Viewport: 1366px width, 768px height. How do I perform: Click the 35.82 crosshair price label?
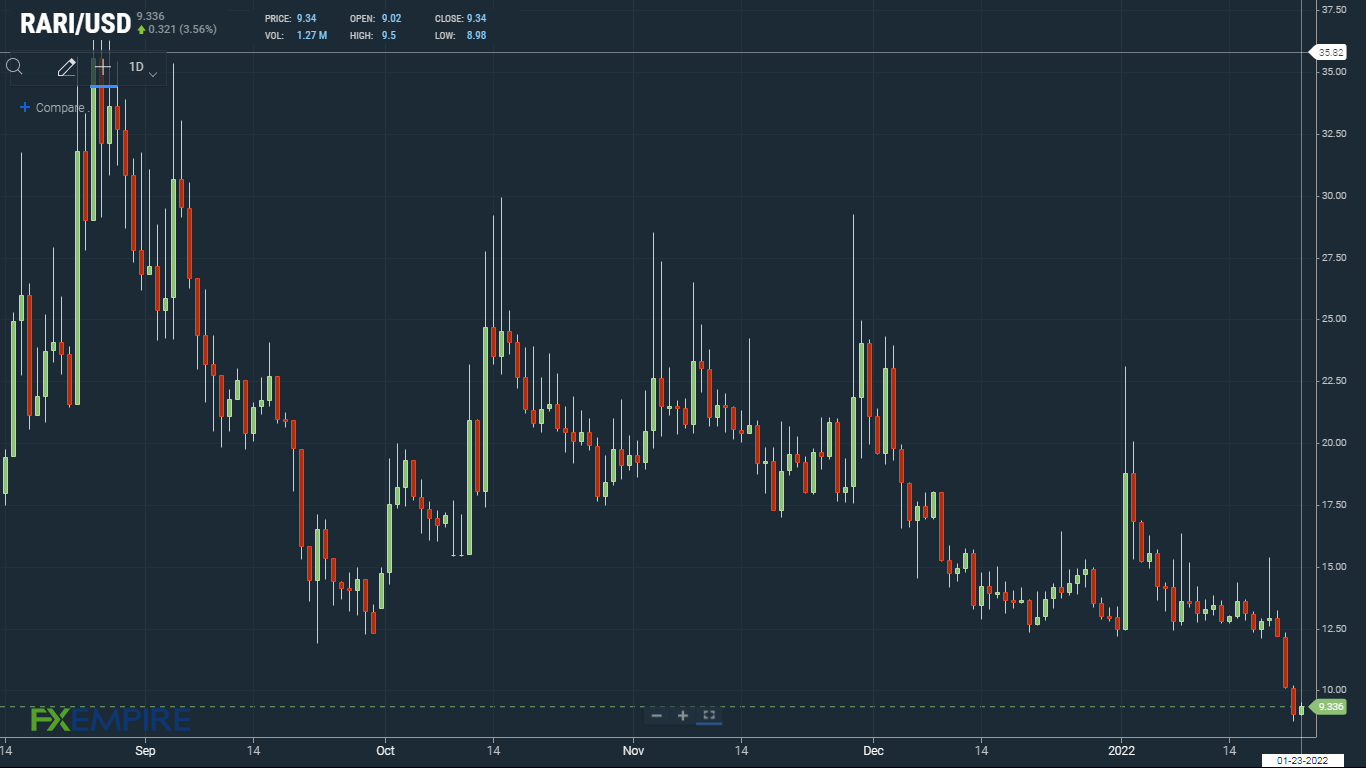pos(1329,52)
